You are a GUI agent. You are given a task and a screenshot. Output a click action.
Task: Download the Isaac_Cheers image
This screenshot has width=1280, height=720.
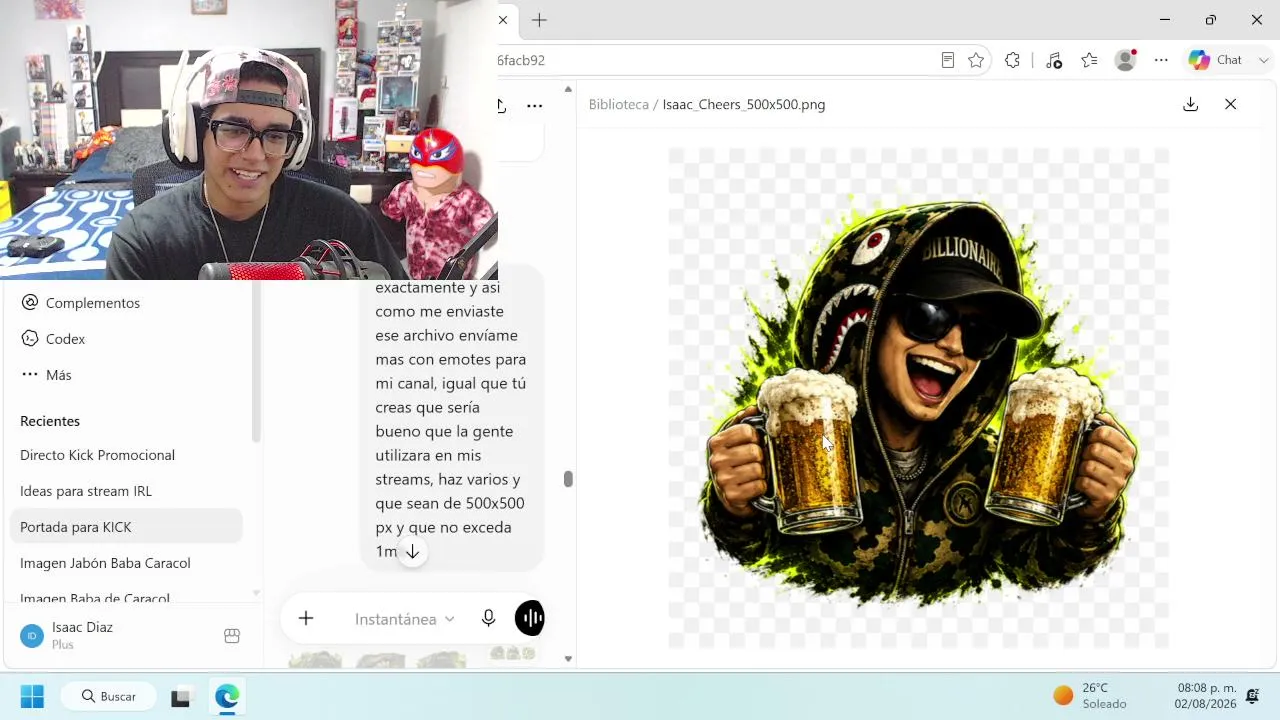point(1190,104)
